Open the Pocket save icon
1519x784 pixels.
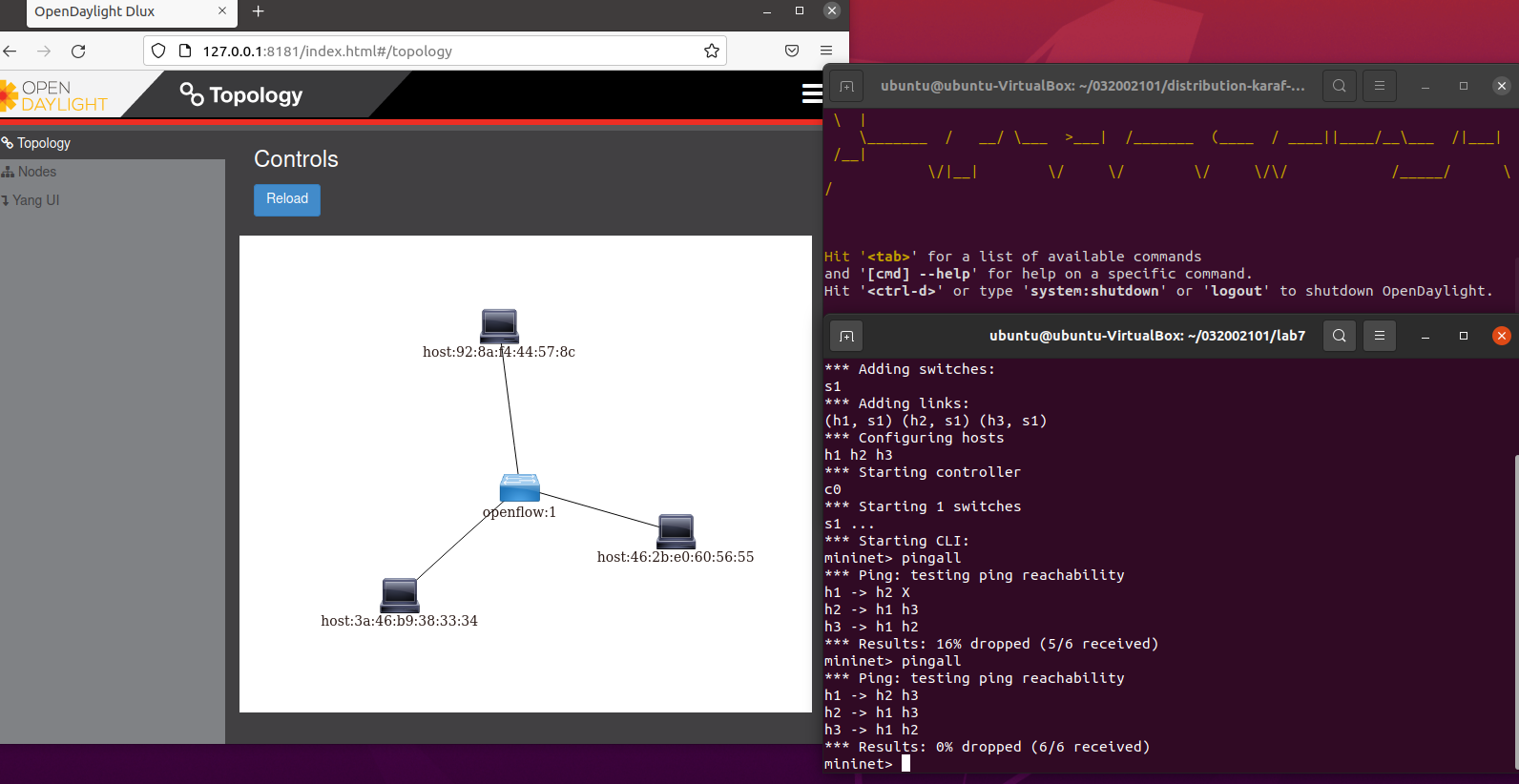tap(792, 51)
